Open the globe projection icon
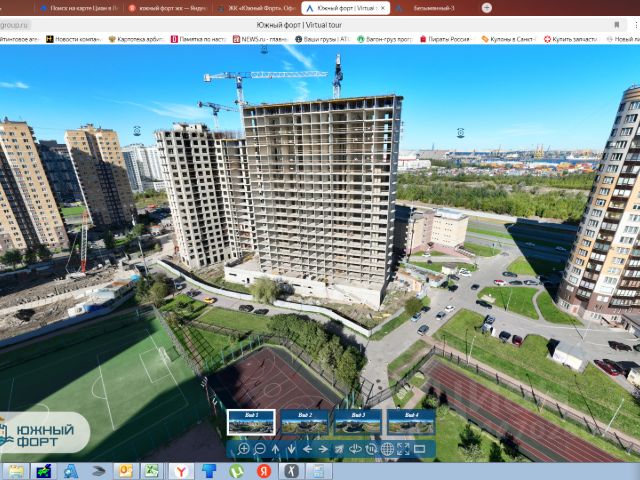Image resolution: width=640 pixels, height=480 pixels. click(x=387, y=449)
